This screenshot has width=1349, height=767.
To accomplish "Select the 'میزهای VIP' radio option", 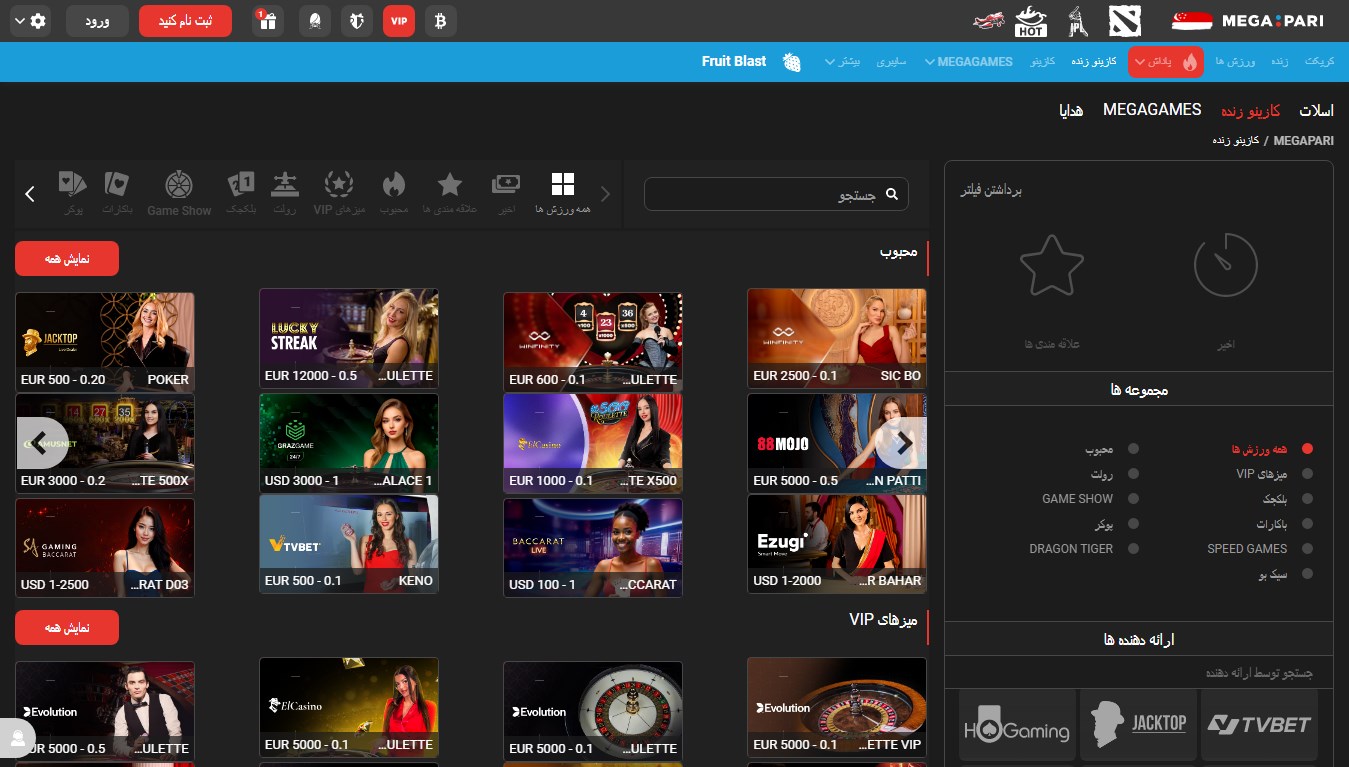I will (1307, 474).
